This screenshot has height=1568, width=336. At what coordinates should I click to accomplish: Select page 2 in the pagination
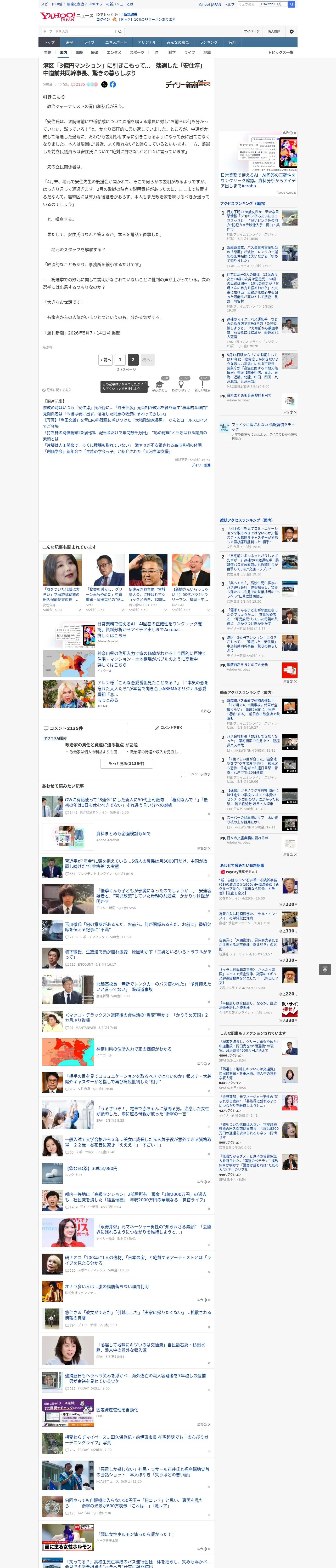[132, 360]
